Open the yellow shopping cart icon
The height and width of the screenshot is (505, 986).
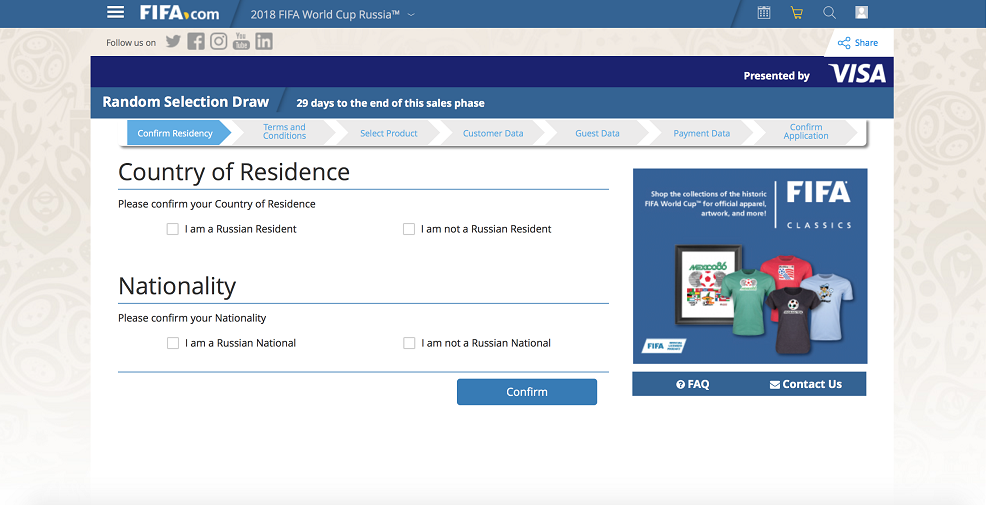tap(797, 13)
